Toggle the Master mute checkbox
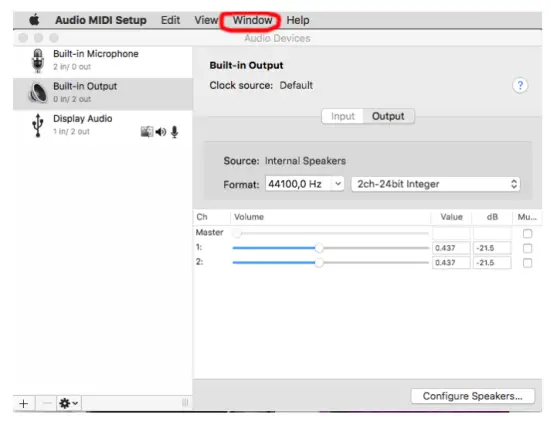 tap(527, 234)
